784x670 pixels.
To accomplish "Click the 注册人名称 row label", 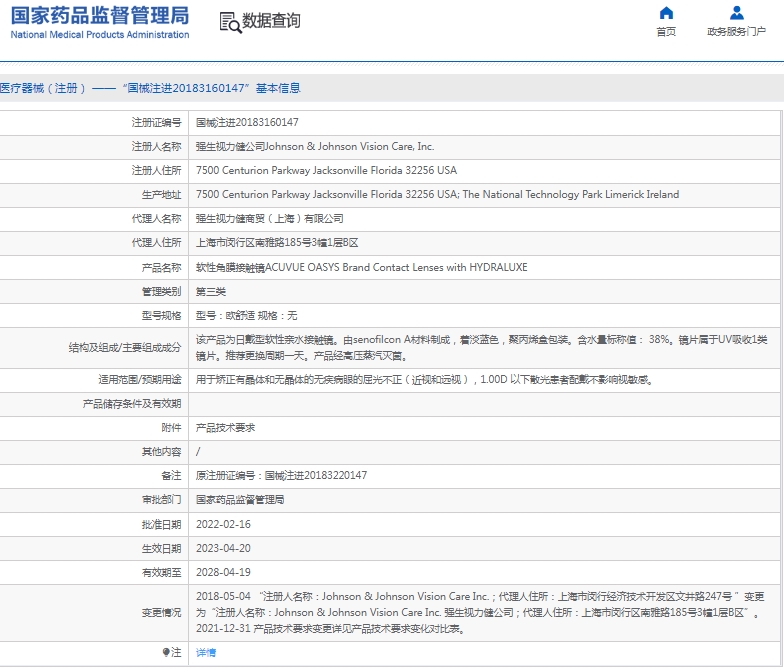I will tap(156, 146).
